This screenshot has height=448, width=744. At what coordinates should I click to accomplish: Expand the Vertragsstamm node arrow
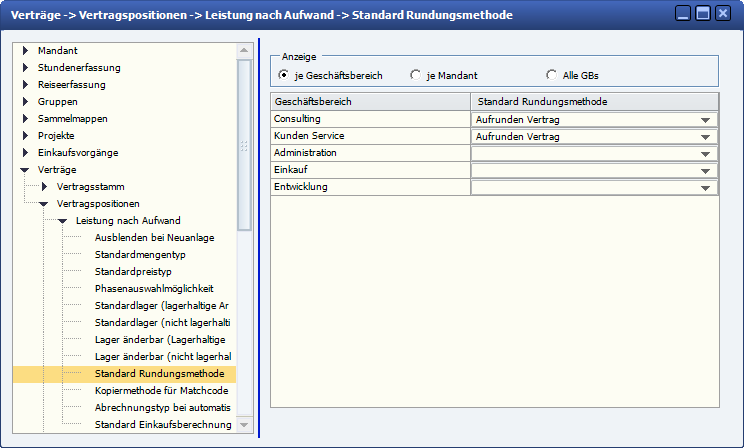[x=44, y=187]
